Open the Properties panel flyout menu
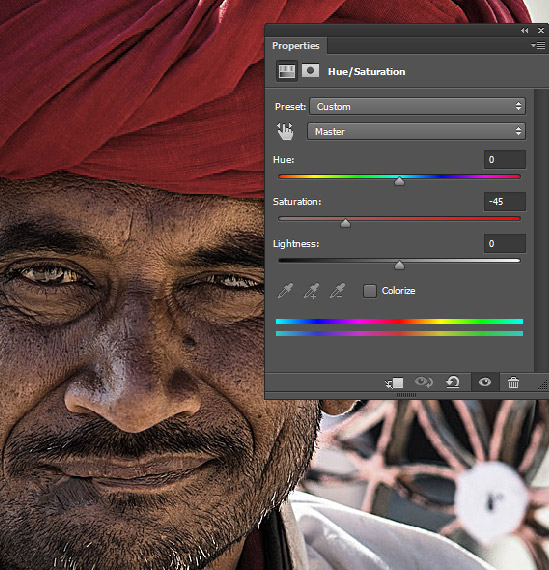This screenshot has width=549, height=570. pyautogui.click(x=538, y=45)
